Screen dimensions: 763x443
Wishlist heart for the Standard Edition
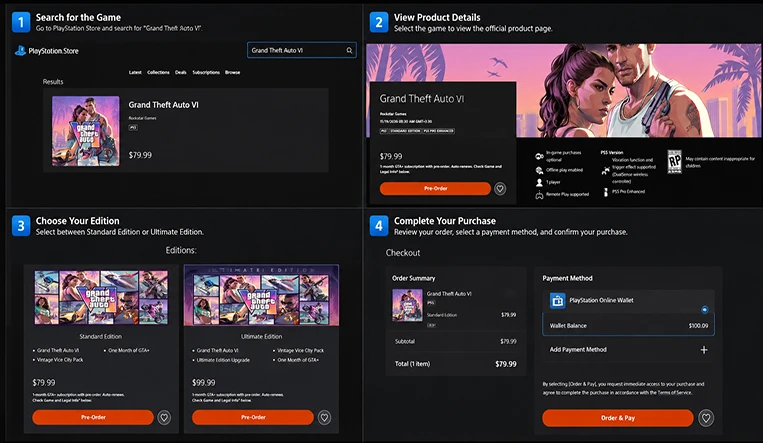point(164,417)
